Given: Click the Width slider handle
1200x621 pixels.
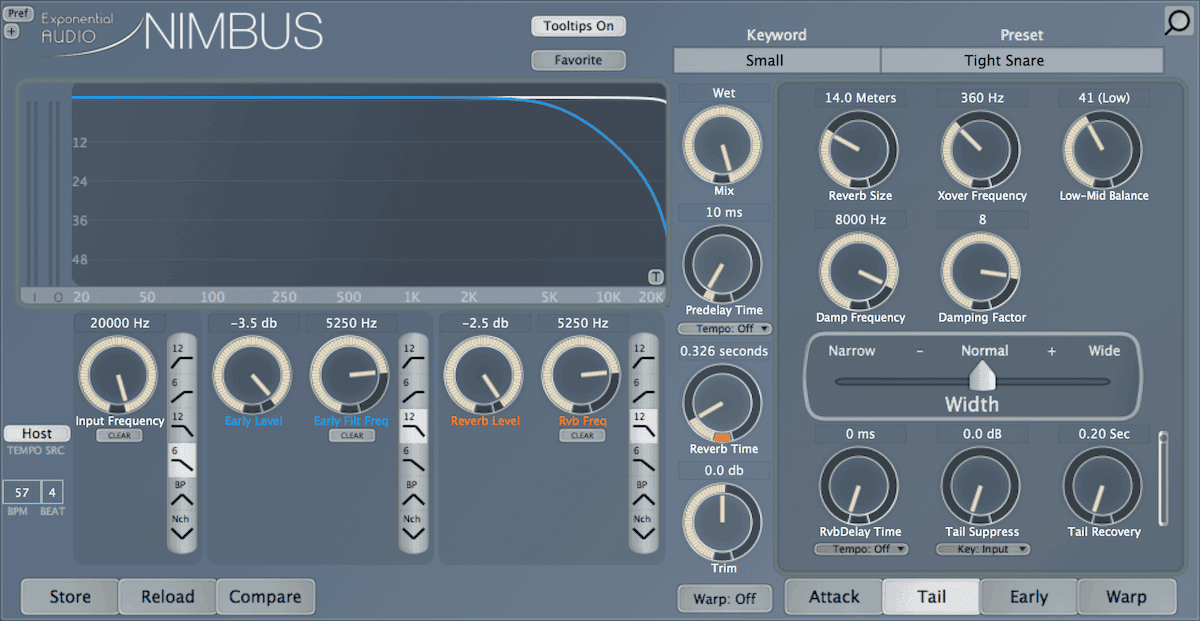Looking at the screenshot, I should point(984,377).
